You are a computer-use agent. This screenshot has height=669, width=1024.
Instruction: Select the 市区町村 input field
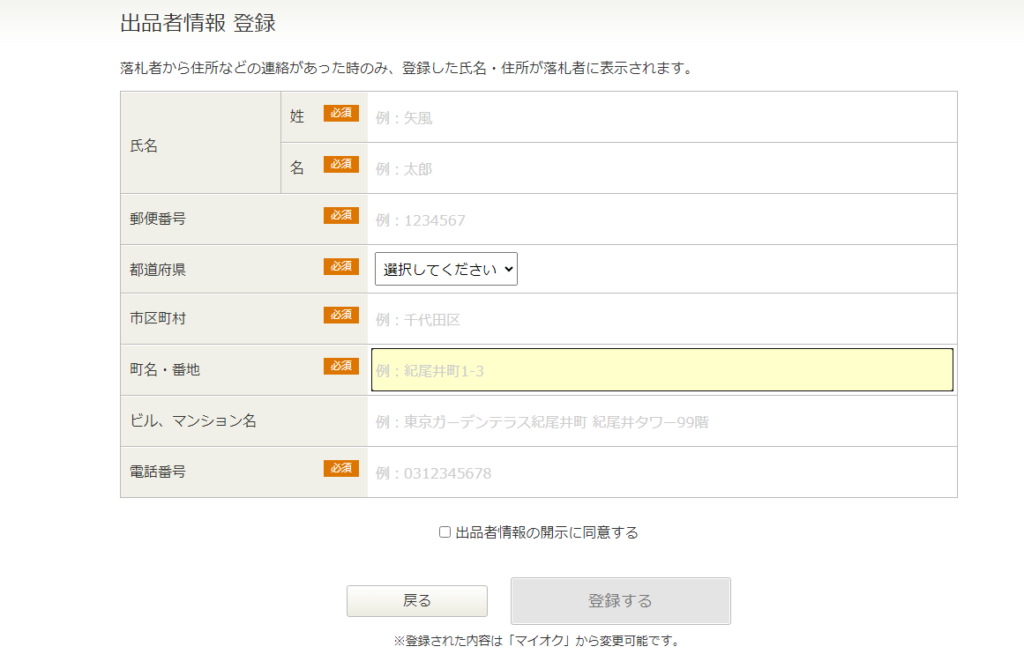click(662, 319)
